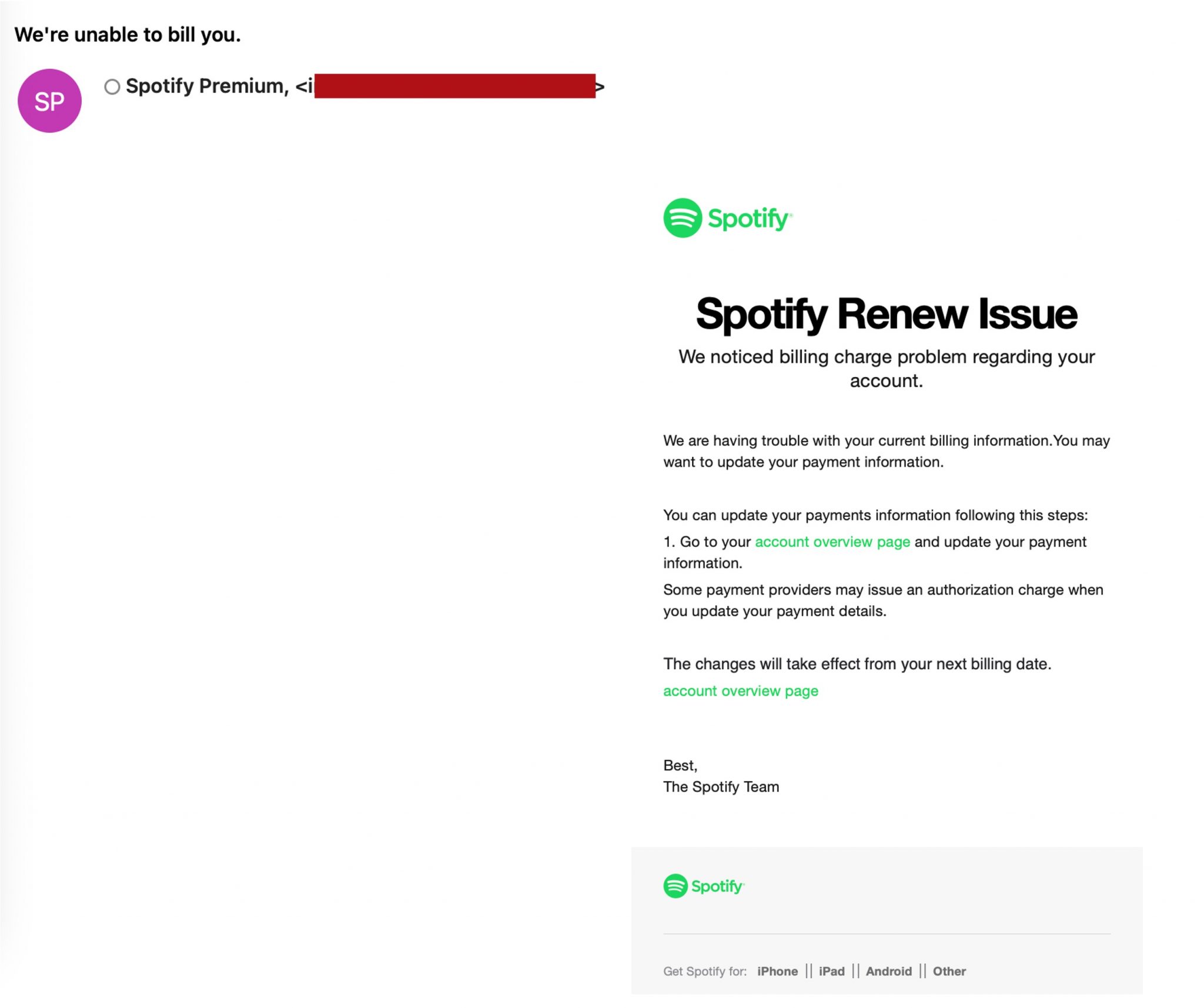Expand the 'We're unable to bill you' subject

pyautogui.click(x=128, y=34)
